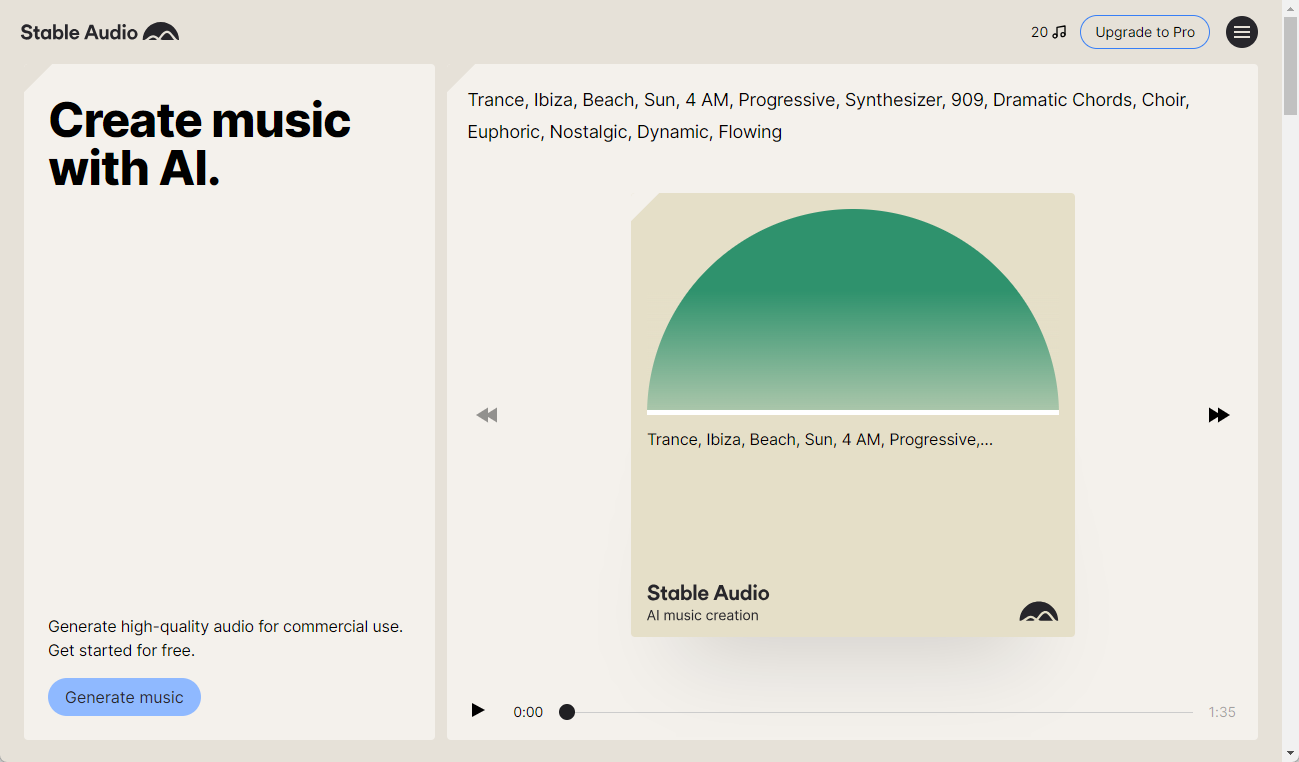Screen dimensions: 1299x762
Task: Click the wave icon on the album card
Action: (x=1039, y=612)
